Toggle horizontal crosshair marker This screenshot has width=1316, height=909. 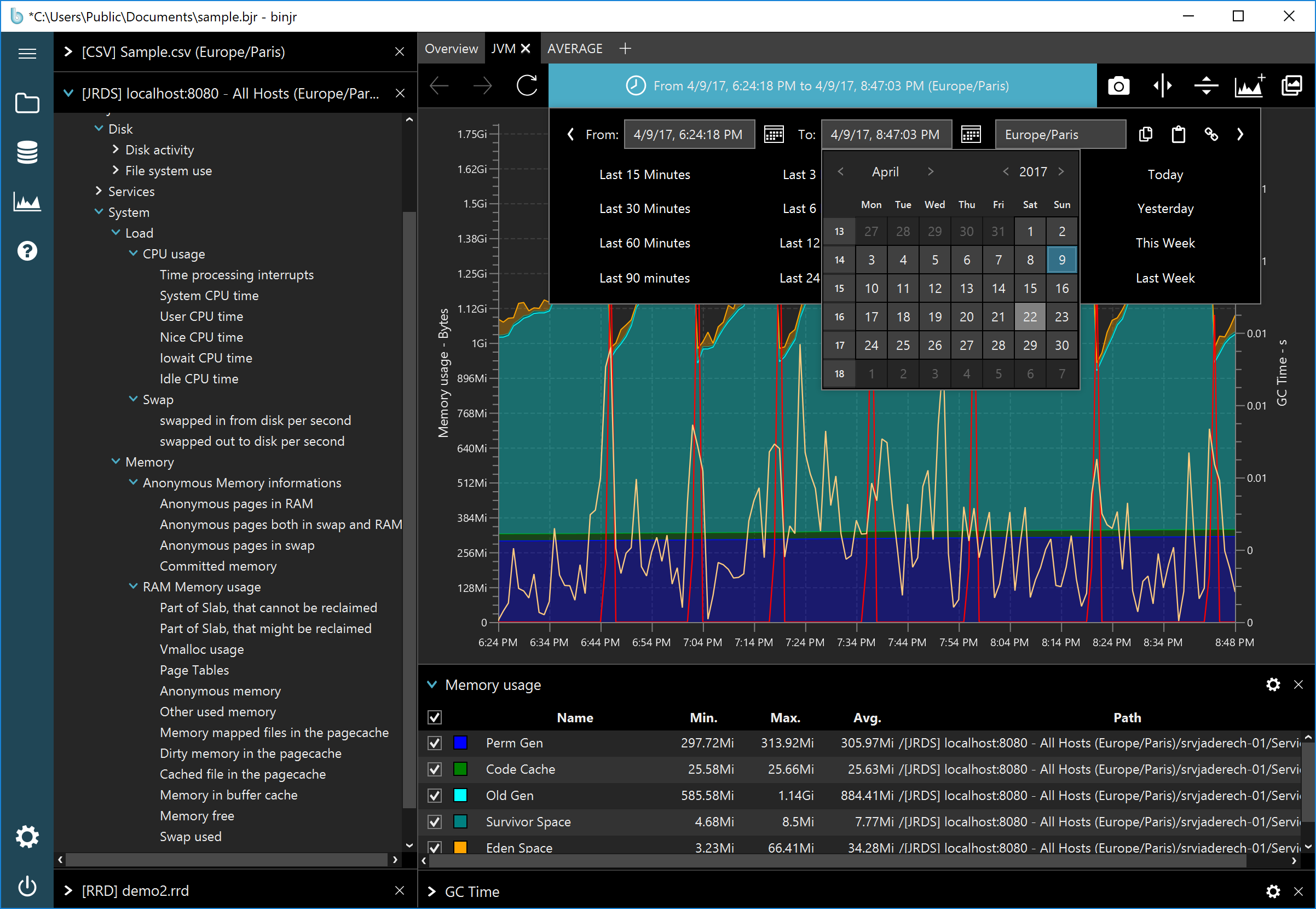point(1206,86)
